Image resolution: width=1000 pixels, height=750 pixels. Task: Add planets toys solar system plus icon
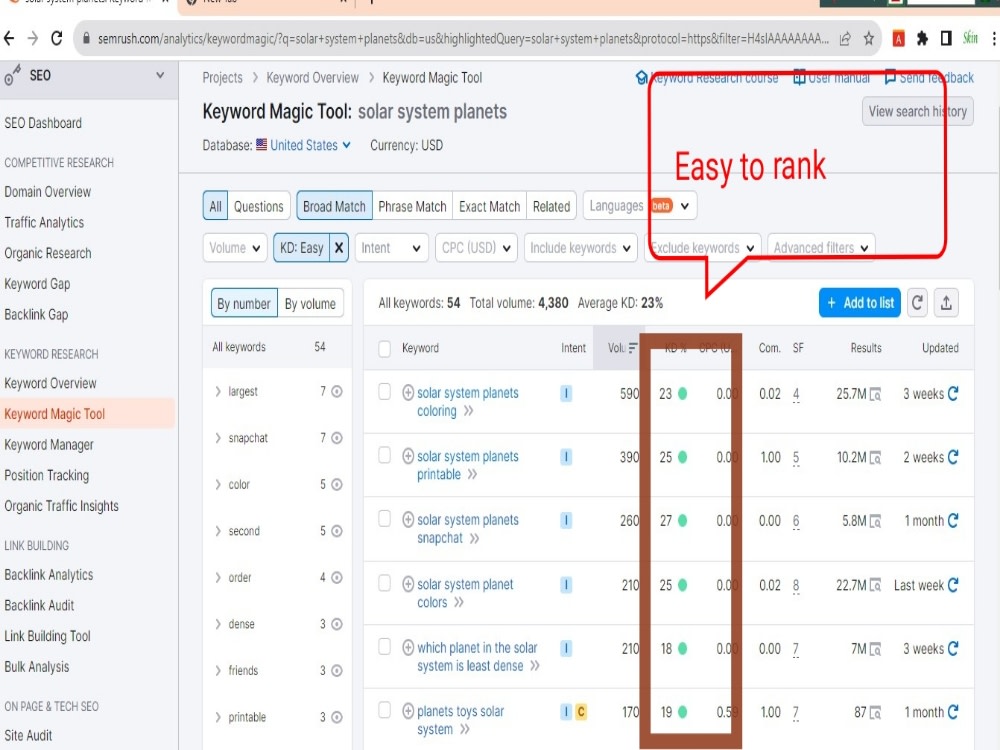408,710
